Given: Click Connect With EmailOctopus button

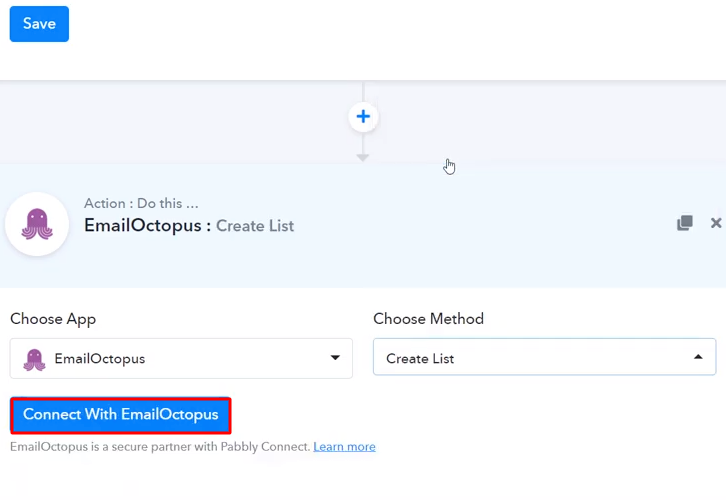Looking at the screenshot, I should pos(121,415).
